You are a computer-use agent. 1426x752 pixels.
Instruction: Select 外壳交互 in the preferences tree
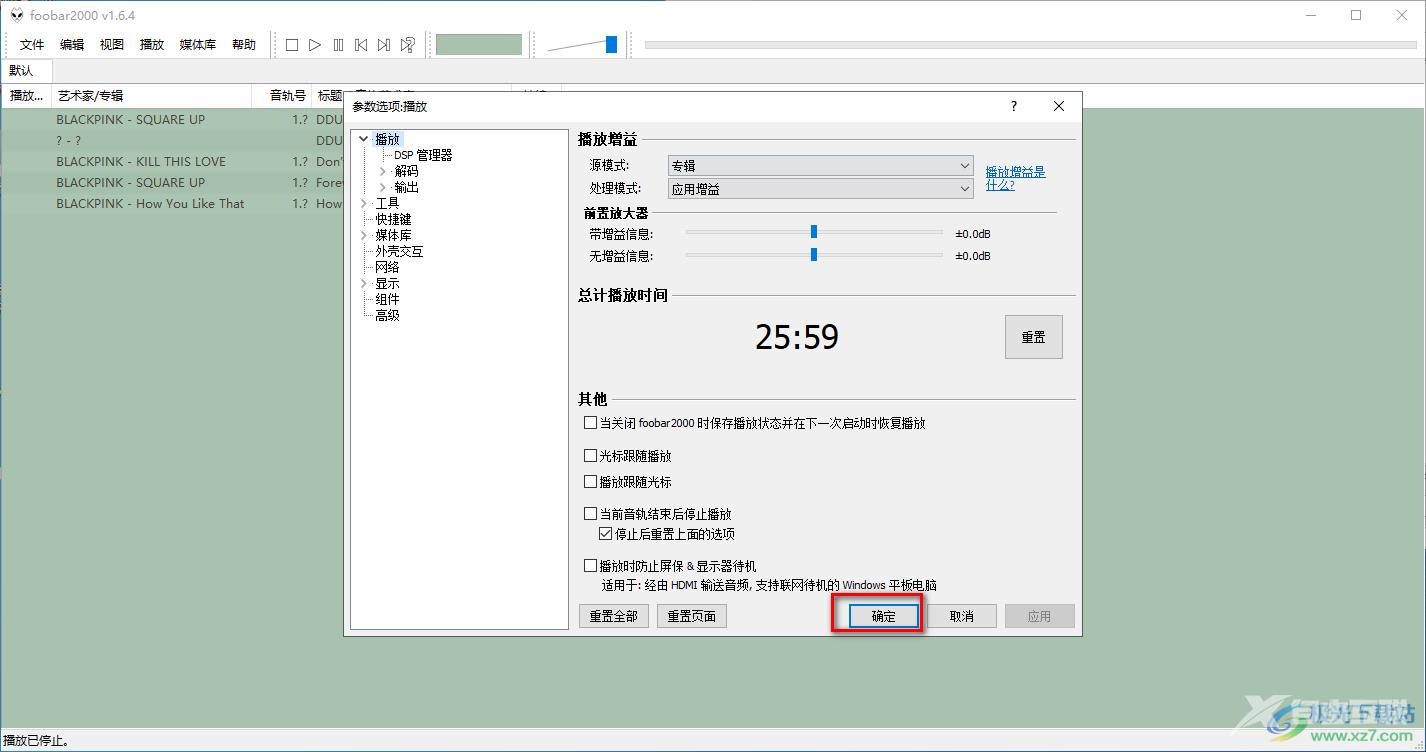[399, 251]
